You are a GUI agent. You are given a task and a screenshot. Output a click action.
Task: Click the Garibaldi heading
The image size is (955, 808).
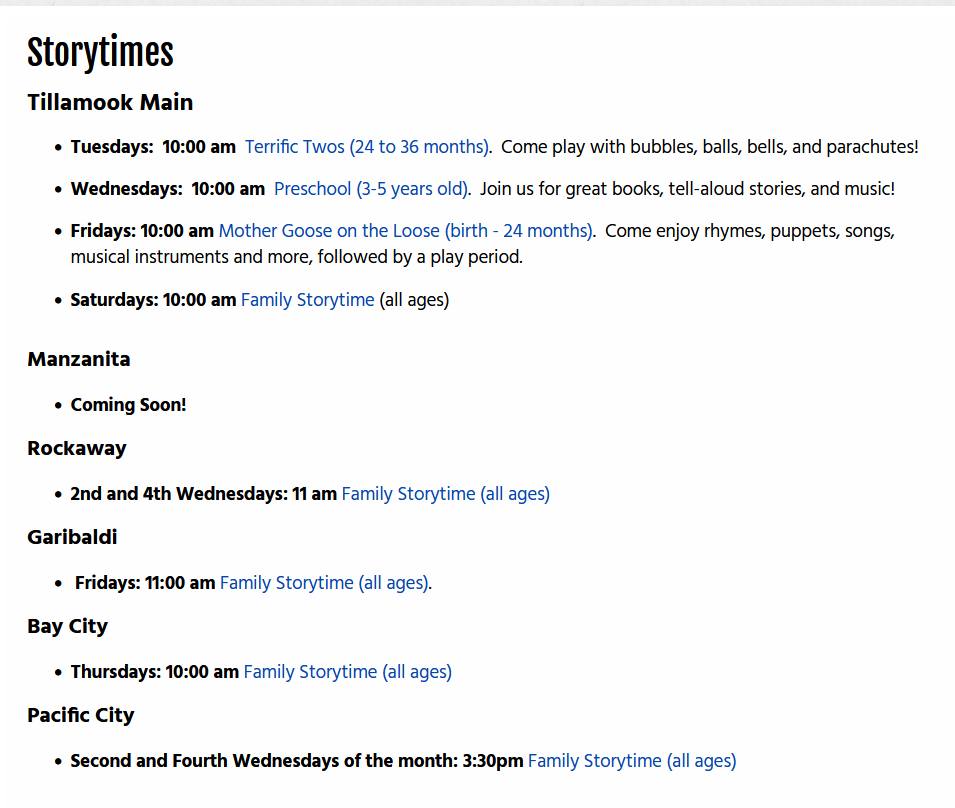72,537
